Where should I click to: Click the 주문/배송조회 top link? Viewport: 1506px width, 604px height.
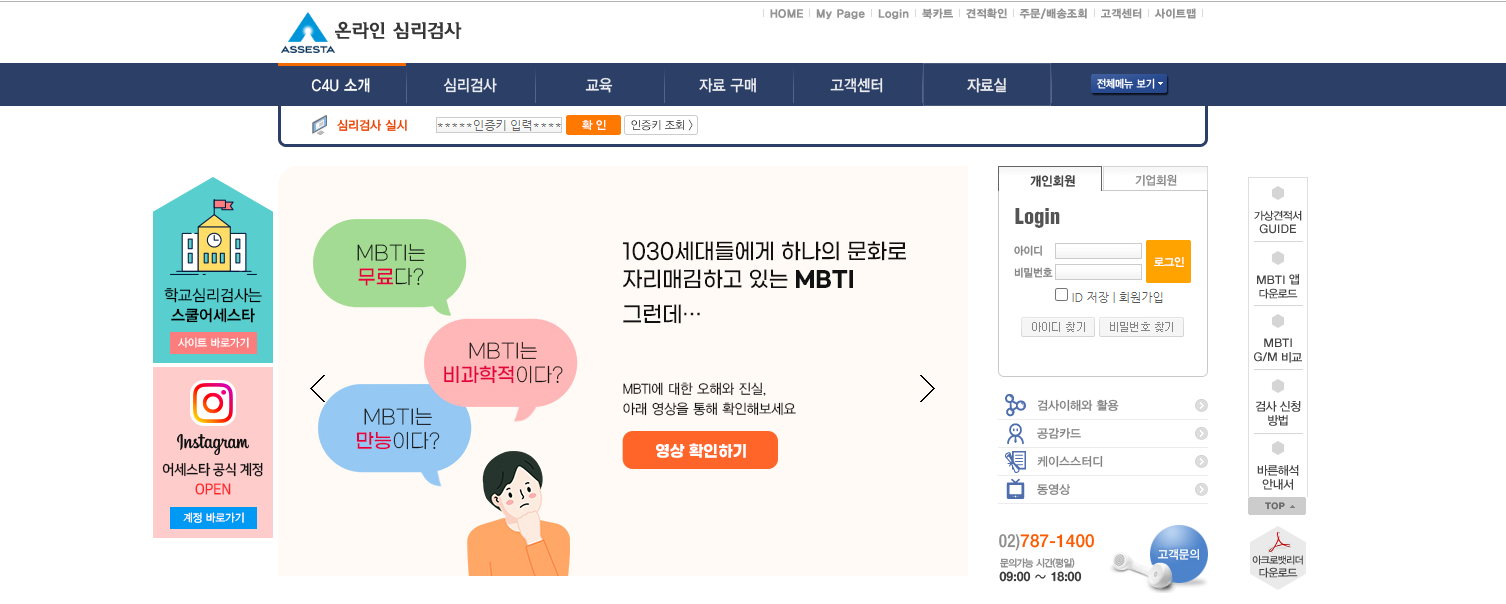[1053, 14]
